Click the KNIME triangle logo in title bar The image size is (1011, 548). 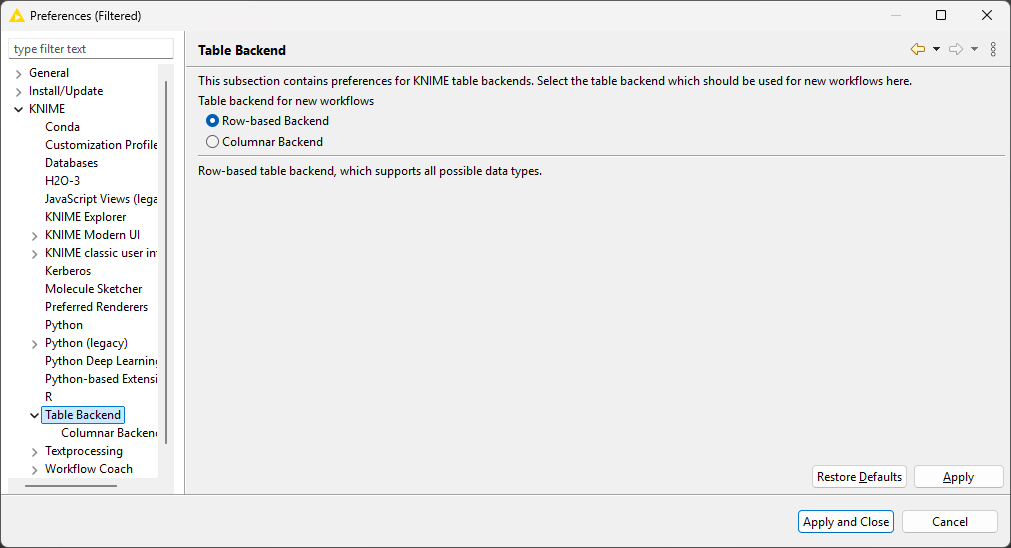point(17,15)
